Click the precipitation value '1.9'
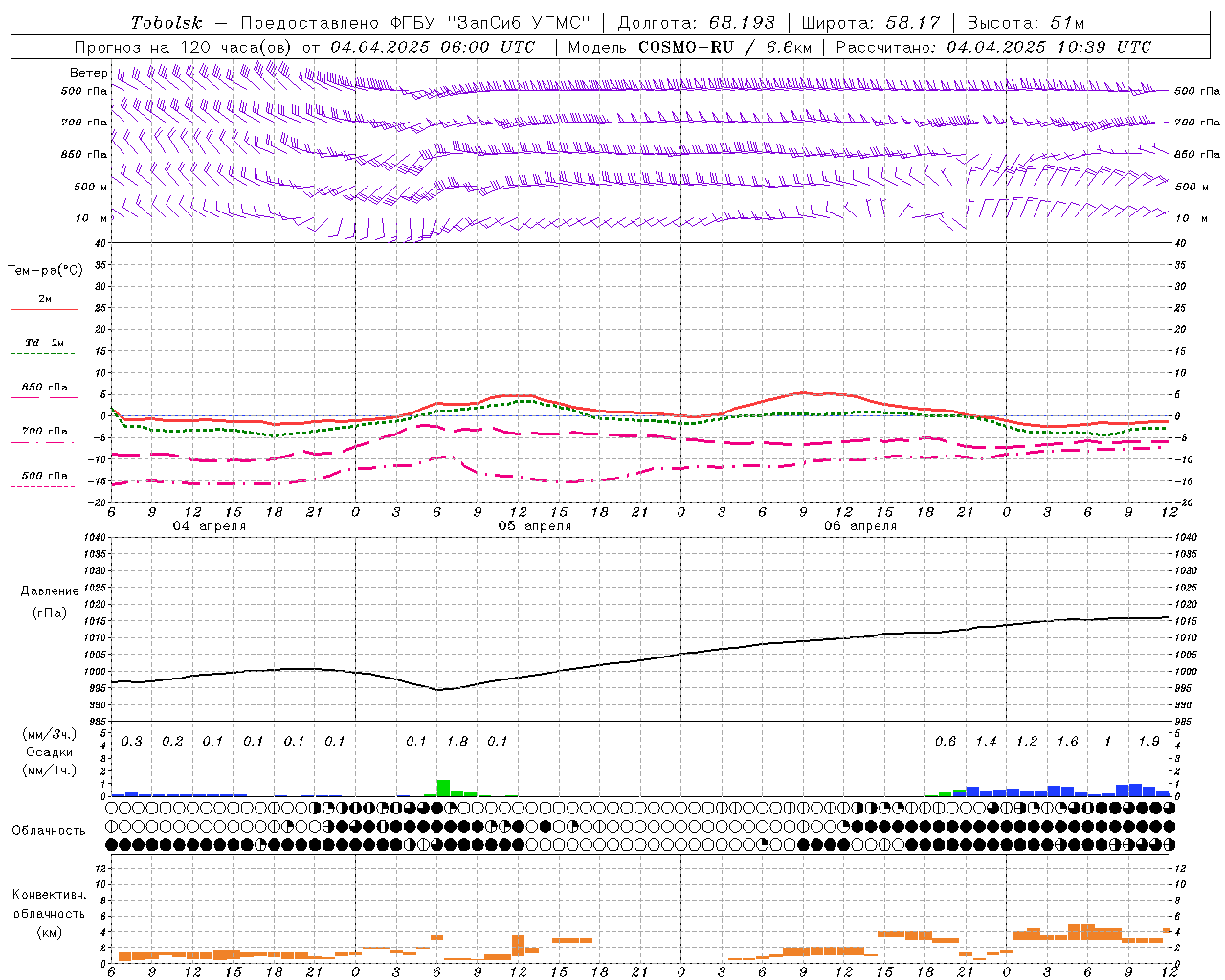Viewport: 1225px width, 980px height. pyautogui.click(x=1149, y=742)
